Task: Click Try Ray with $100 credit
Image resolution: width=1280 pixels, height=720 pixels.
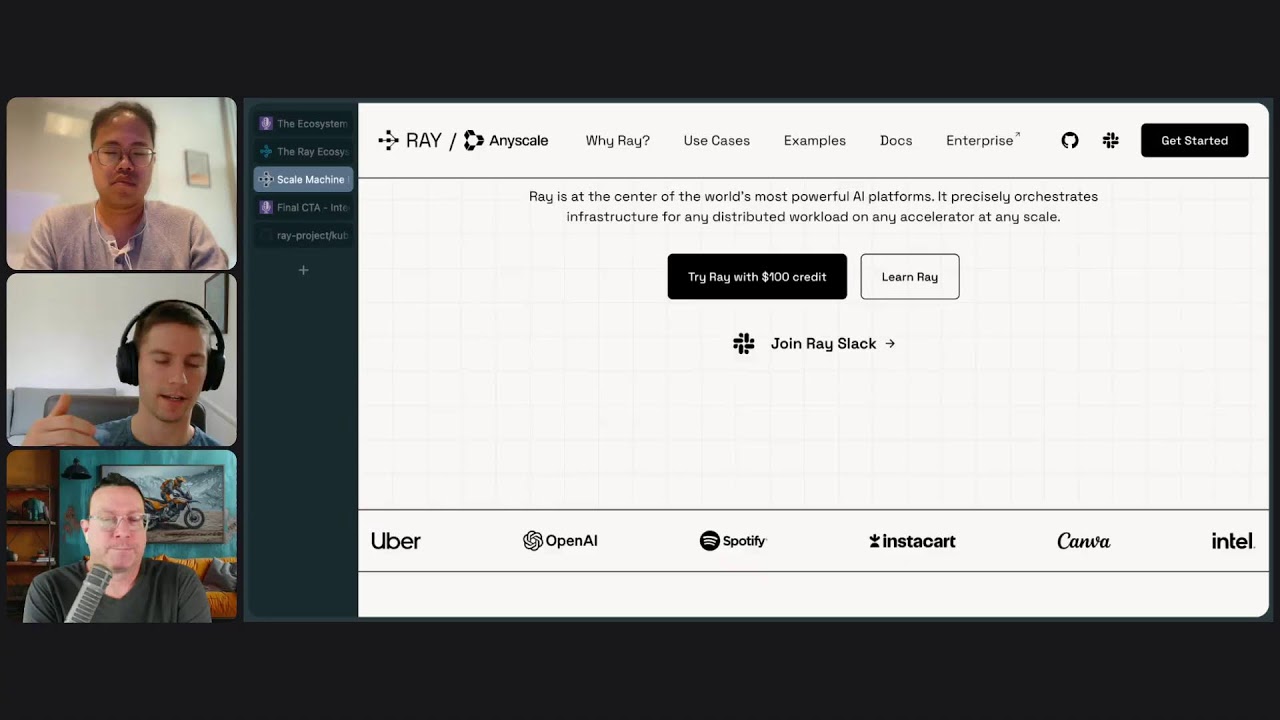Action: click(x=757, y=277)
